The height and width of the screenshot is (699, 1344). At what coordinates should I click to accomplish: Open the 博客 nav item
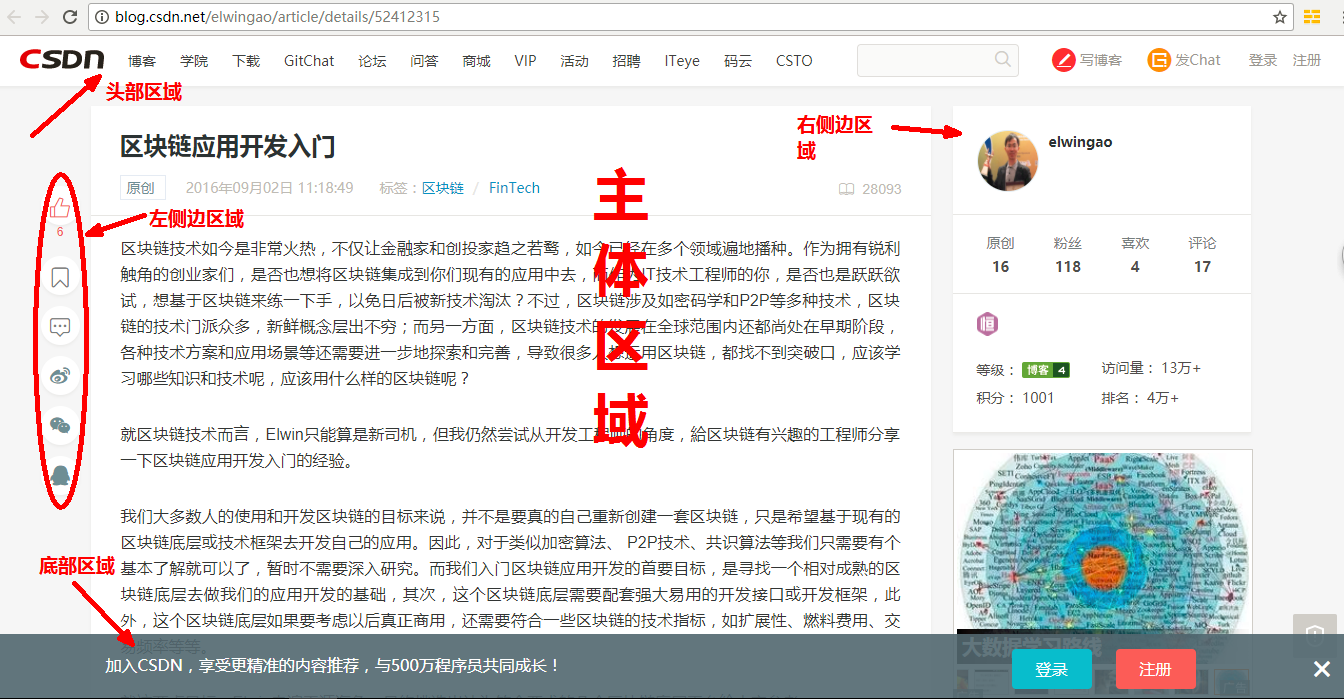[x=142, y=61]
